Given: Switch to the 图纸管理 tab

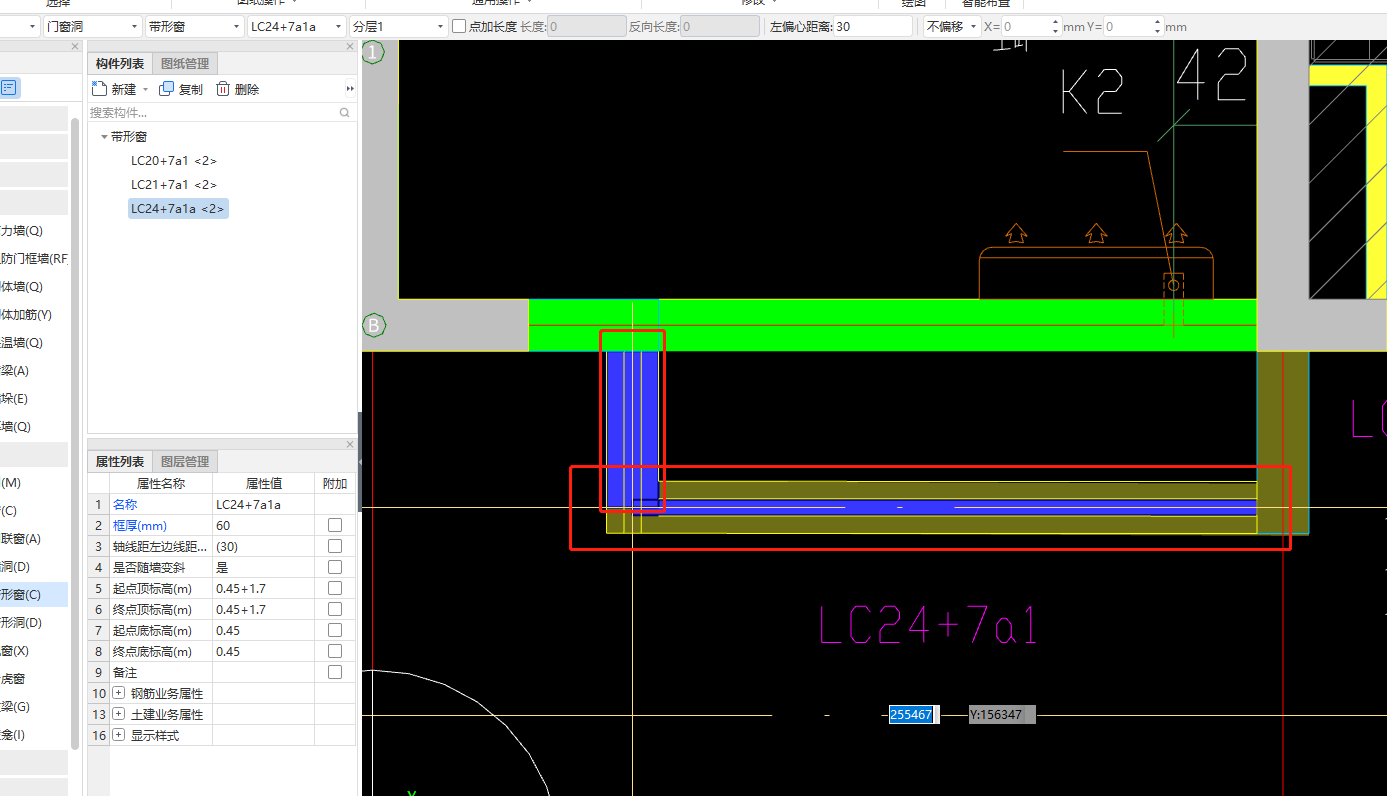Looking at the screenshot, I should pos(185,64).
